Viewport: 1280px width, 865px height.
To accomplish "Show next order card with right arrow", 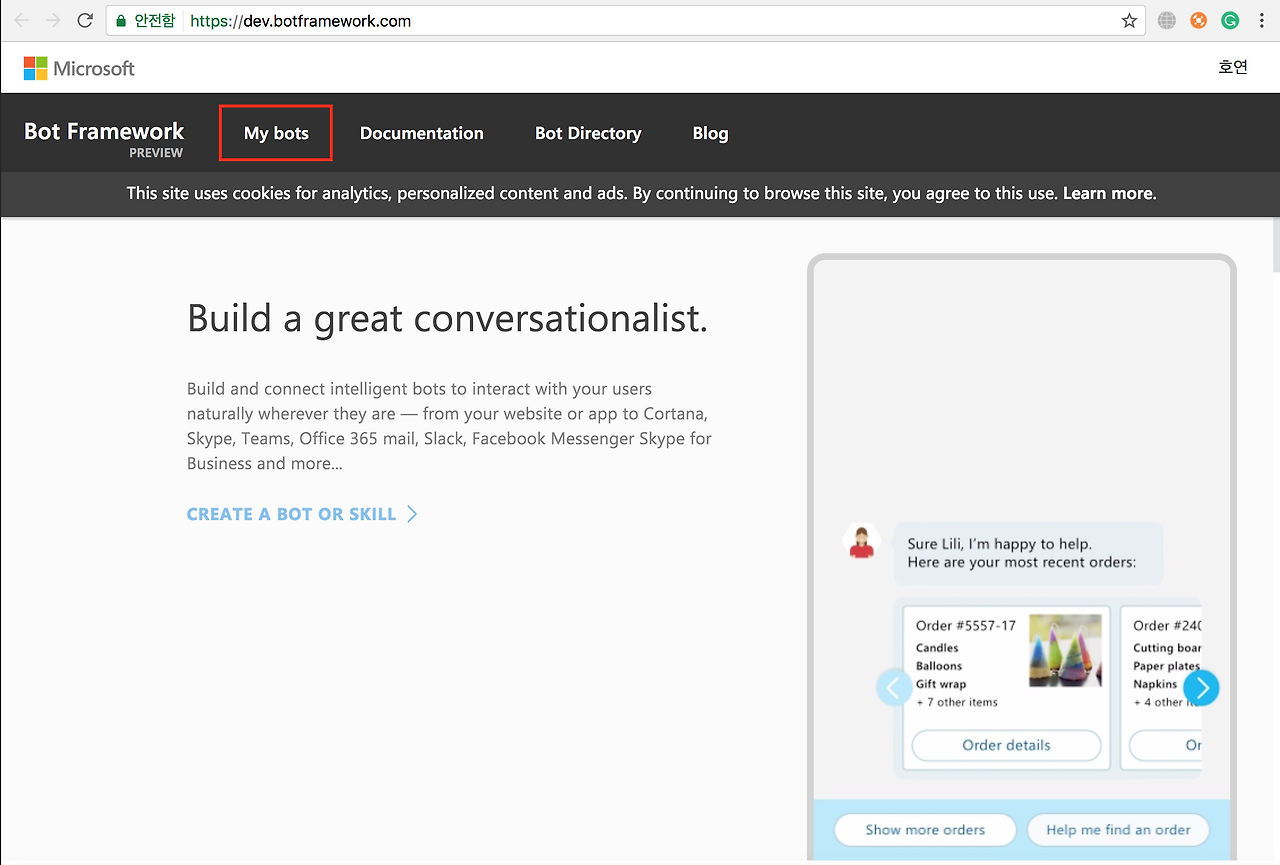I will click(1201, 688).
